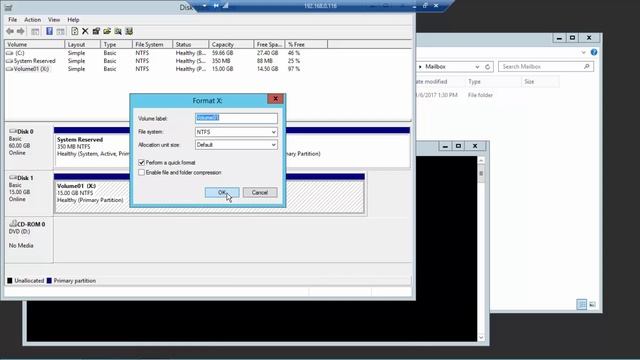Click the Forward arrow in Disk Management toolbar

point(20,31)
